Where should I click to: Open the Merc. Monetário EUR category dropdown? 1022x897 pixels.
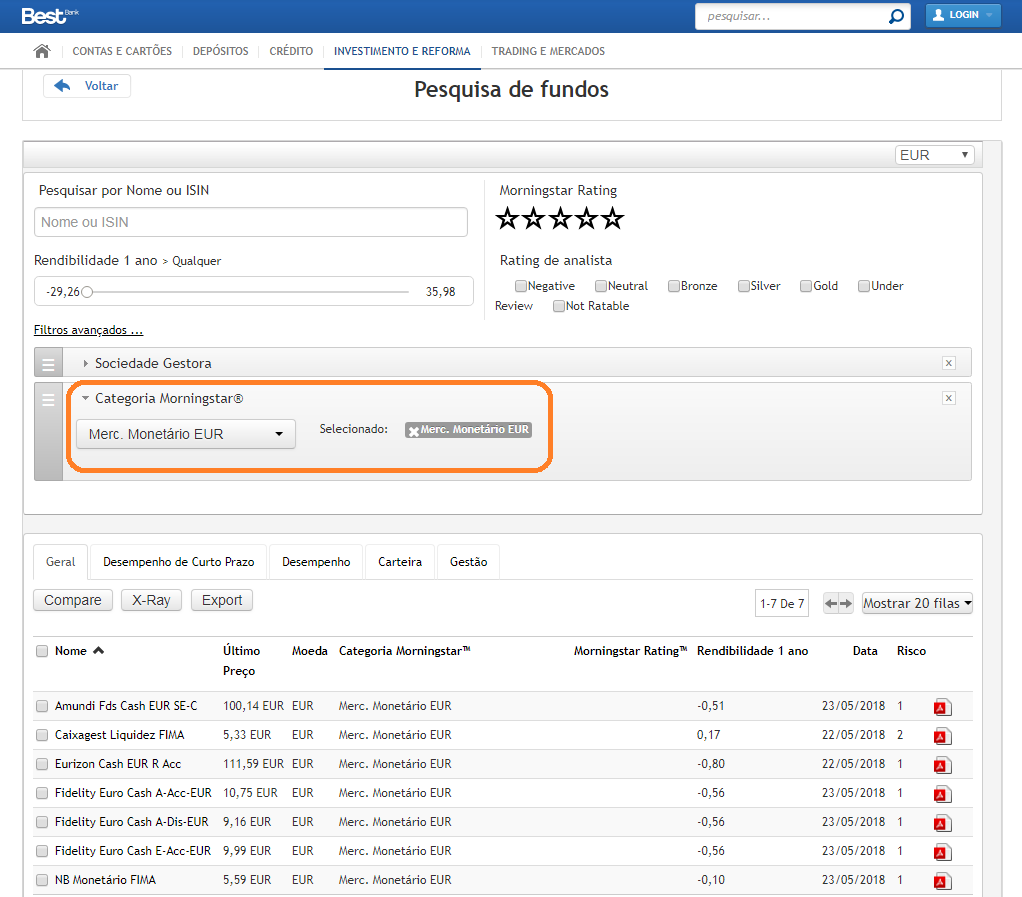(x=186, y=434)
